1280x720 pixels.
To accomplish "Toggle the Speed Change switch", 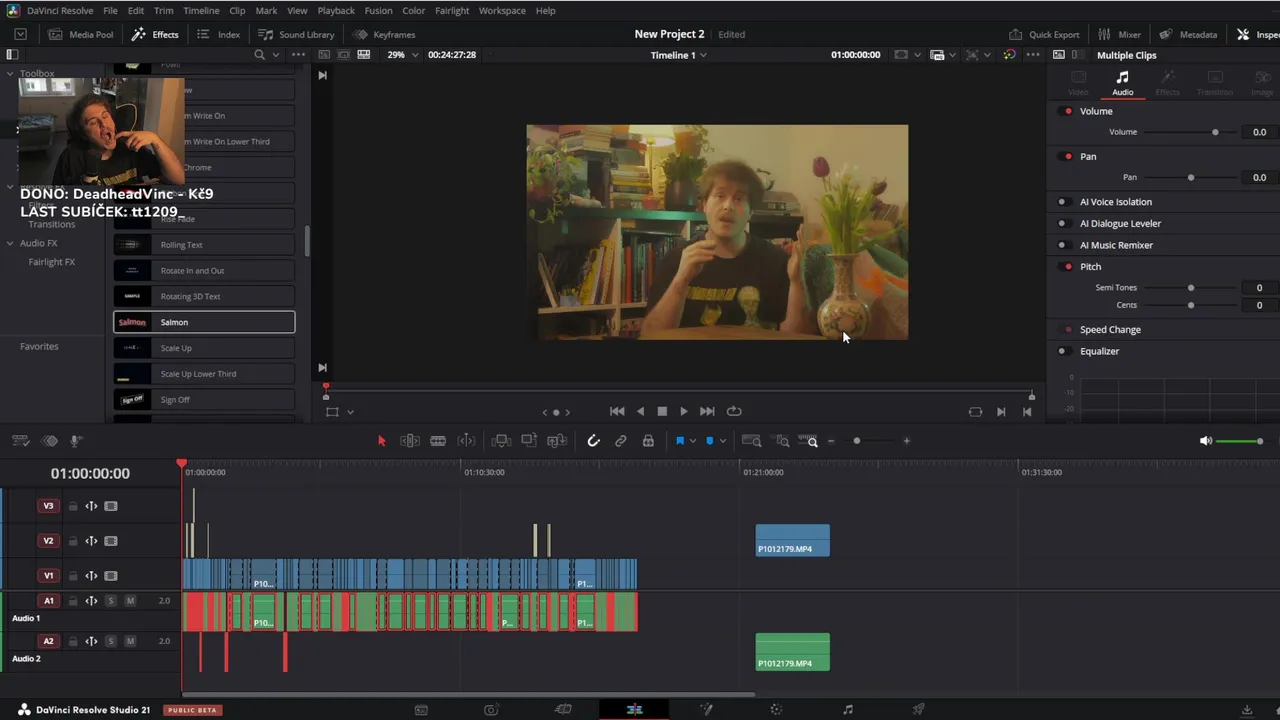I will point(1068,330).
